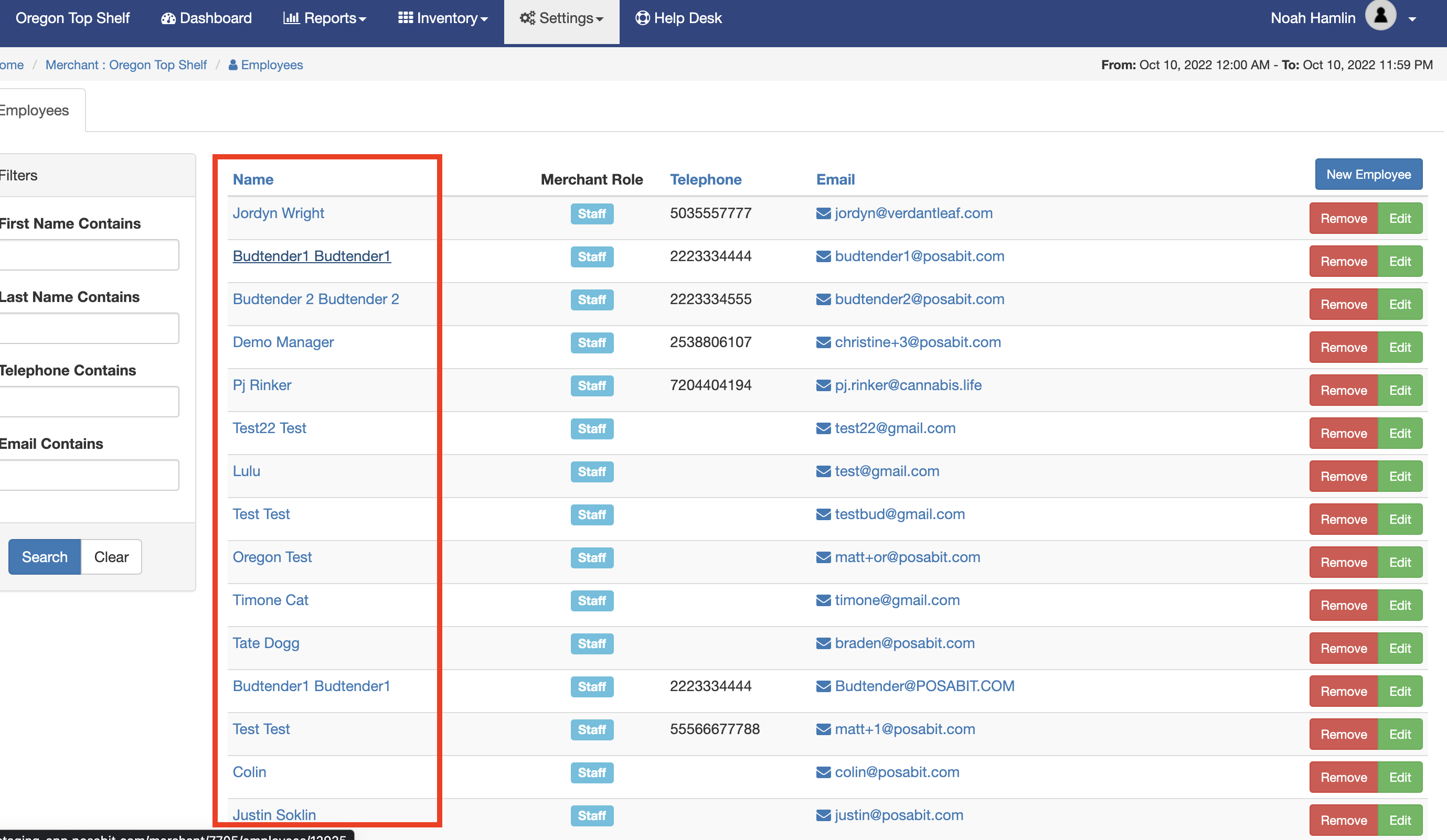This screenshot has height=840, width=1447.
Task: Edit employee Oregon Test
Action: (x=1399, y=562)
